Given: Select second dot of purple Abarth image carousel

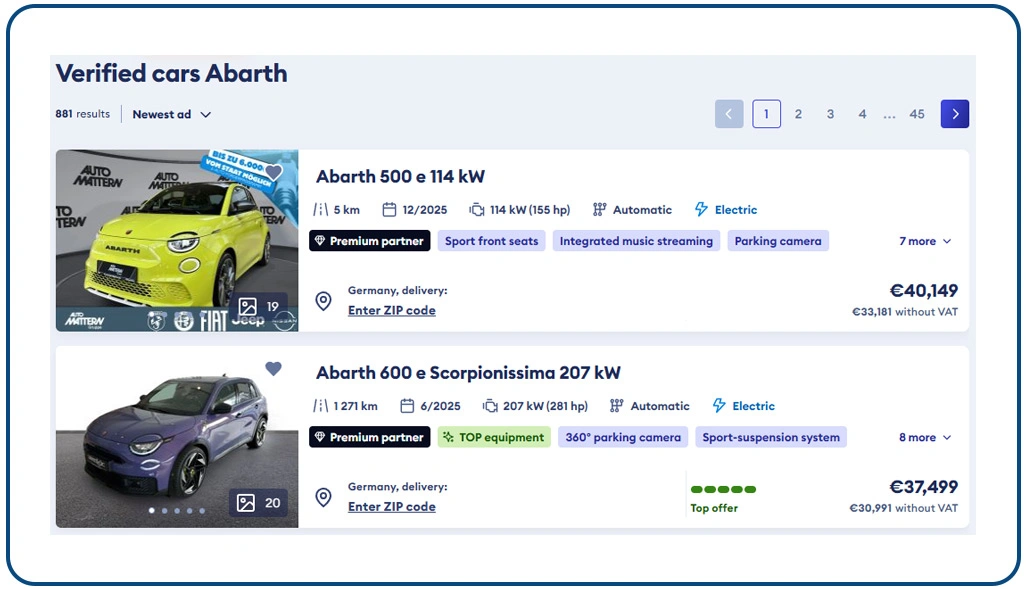Looking at the screenshot, I should coord(164,510).
